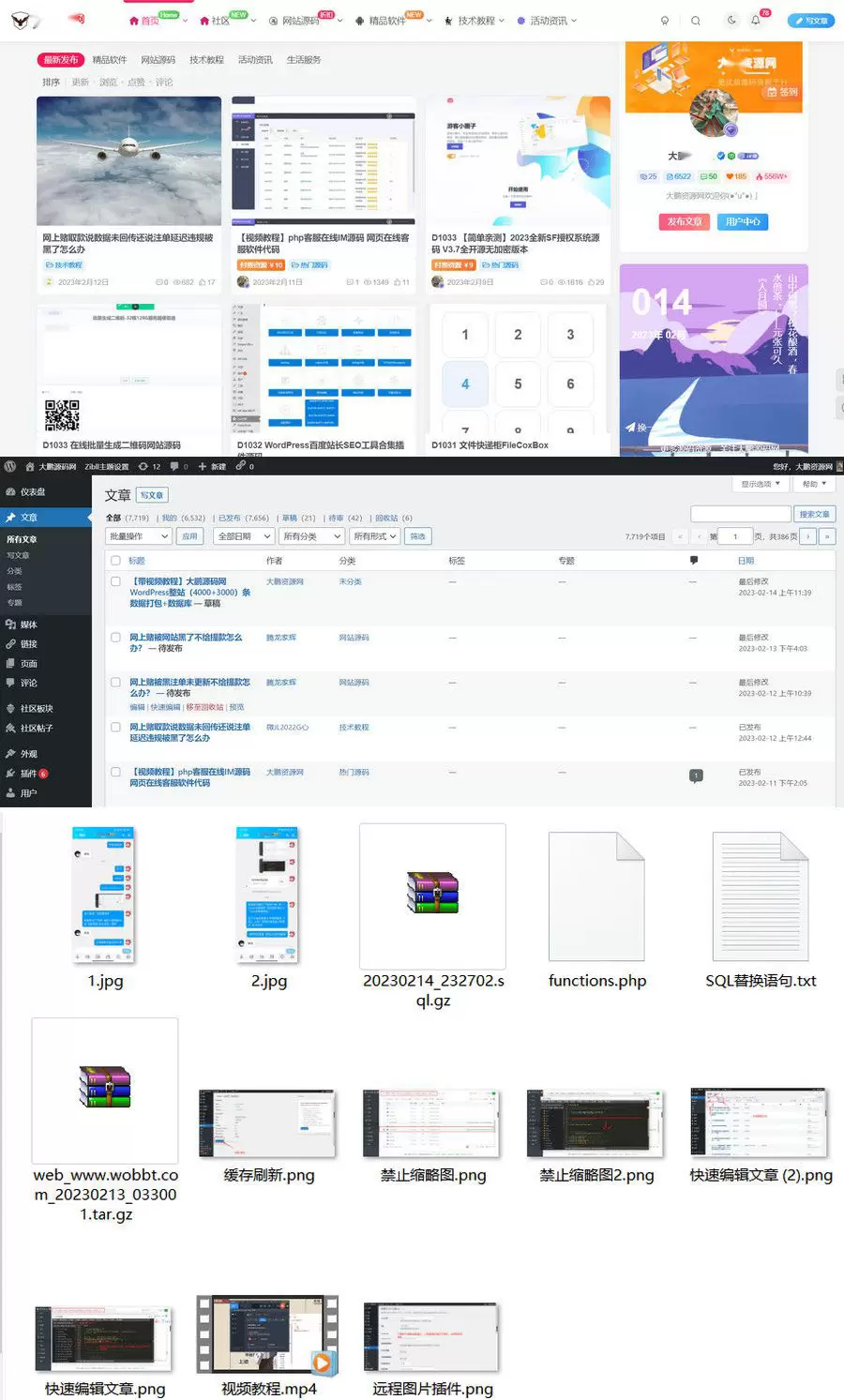
Task: Open 所有形式 format filter dropdown
Action: click(375, 536)
